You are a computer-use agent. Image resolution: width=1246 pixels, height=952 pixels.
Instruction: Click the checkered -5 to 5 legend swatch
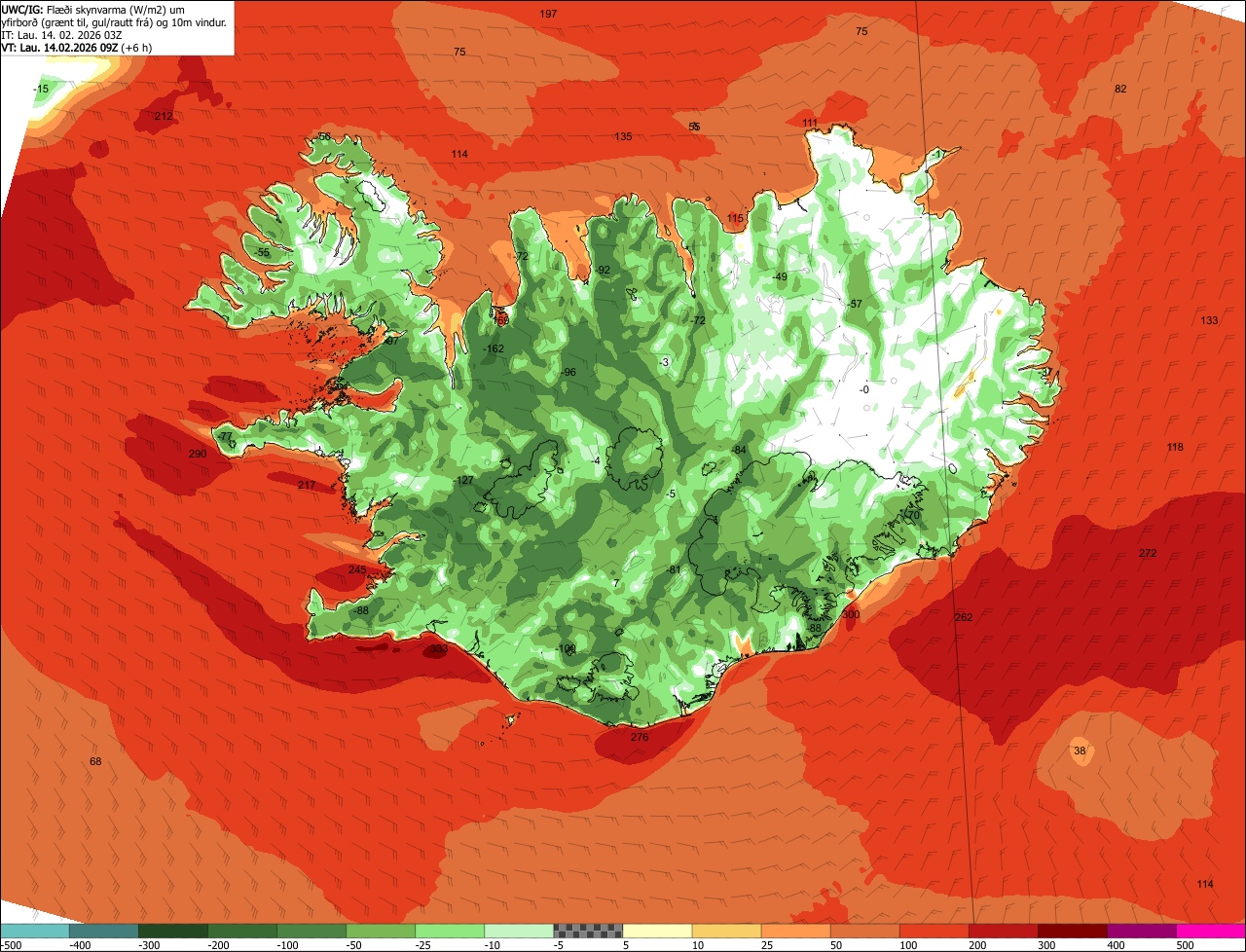click(588, 931)
